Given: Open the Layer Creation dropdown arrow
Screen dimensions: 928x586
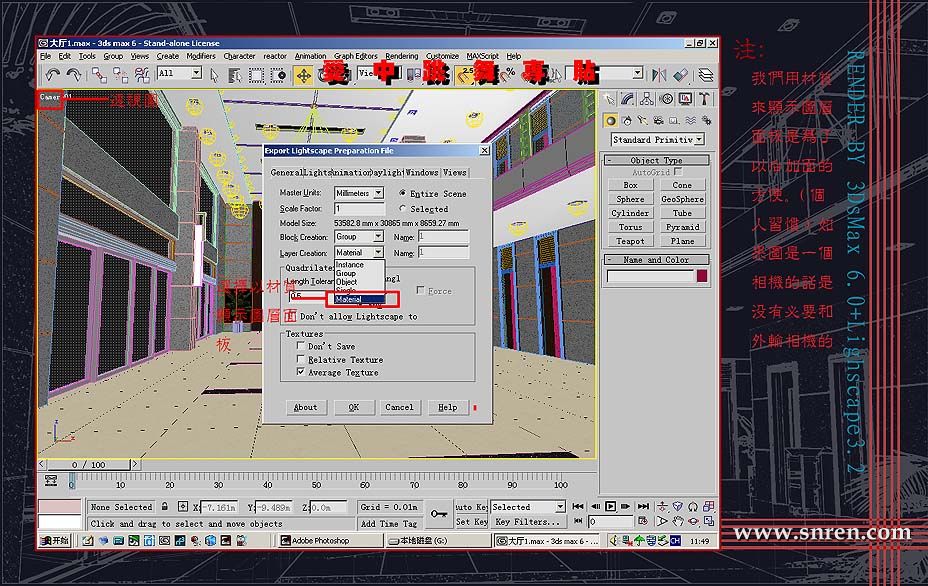Looking at the screenshot, I should click(378, 252).
